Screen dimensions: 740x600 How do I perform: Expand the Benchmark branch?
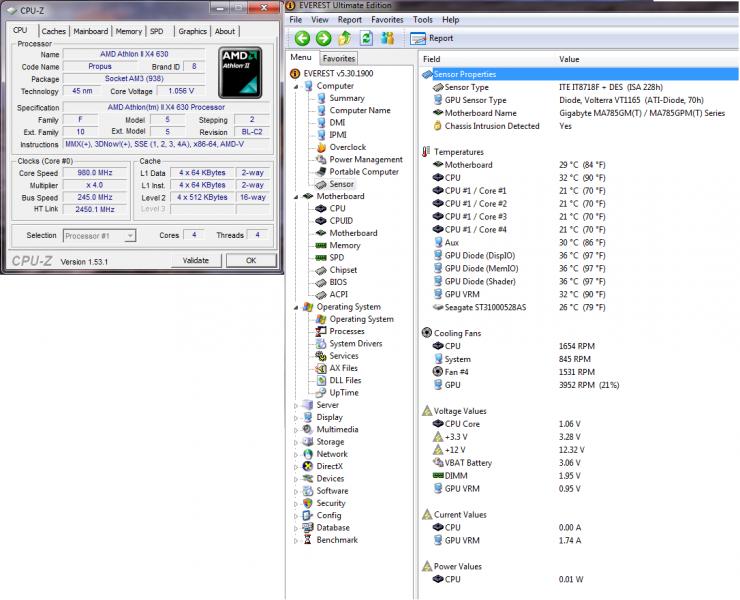[x=296, y=541]
